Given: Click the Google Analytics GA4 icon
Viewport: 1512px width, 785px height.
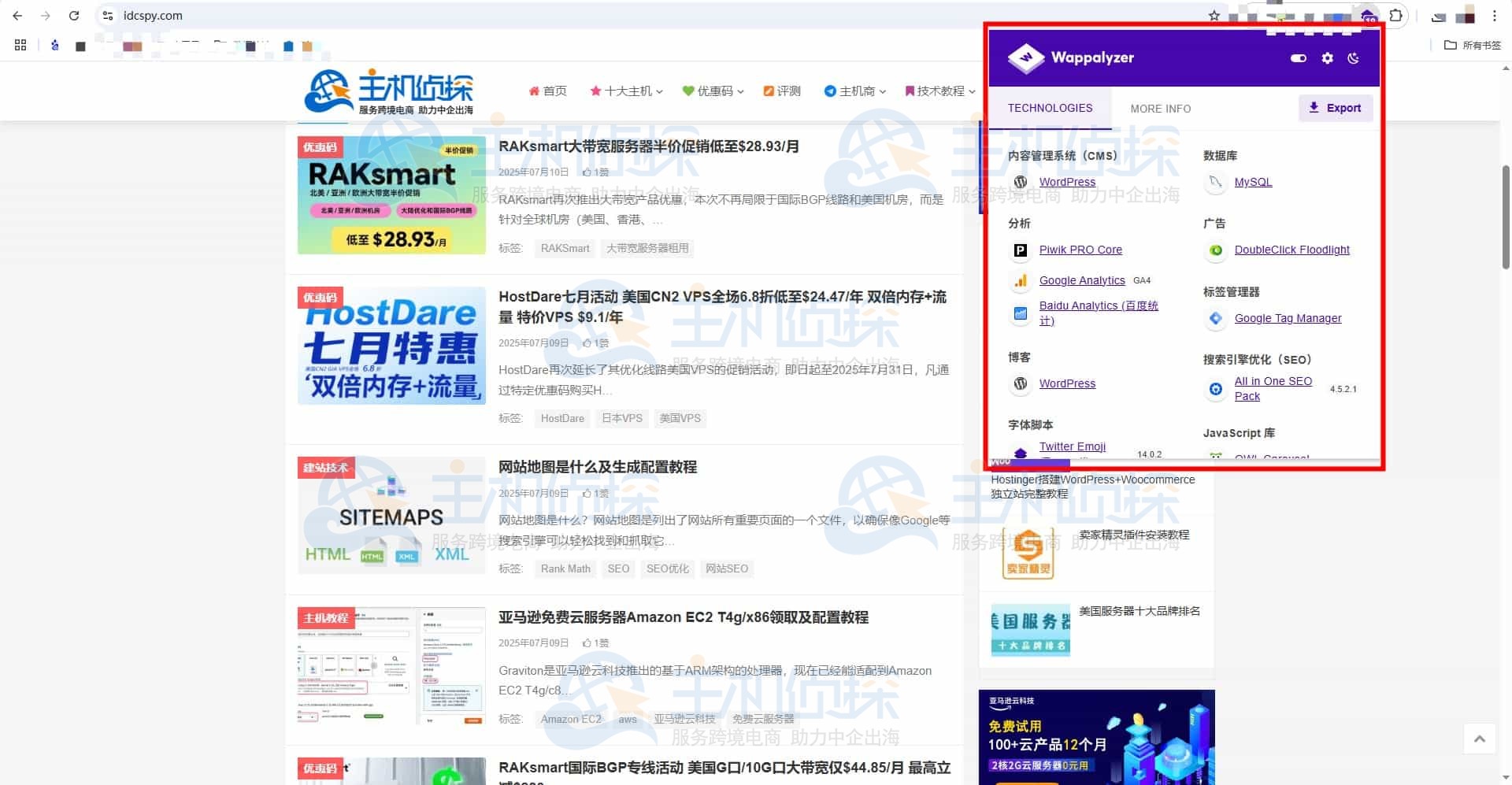Looking at the screenshot, I should pyautogui.click(x=1021, y=280).
